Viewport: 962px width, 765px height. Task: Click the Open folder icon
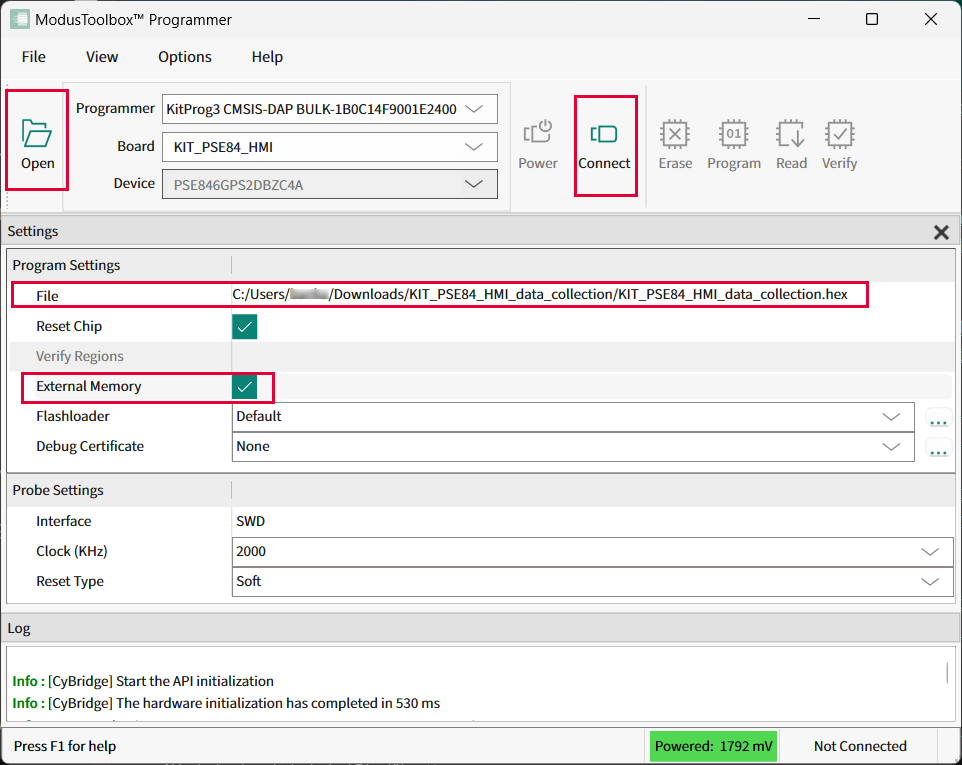click(37, 134)
